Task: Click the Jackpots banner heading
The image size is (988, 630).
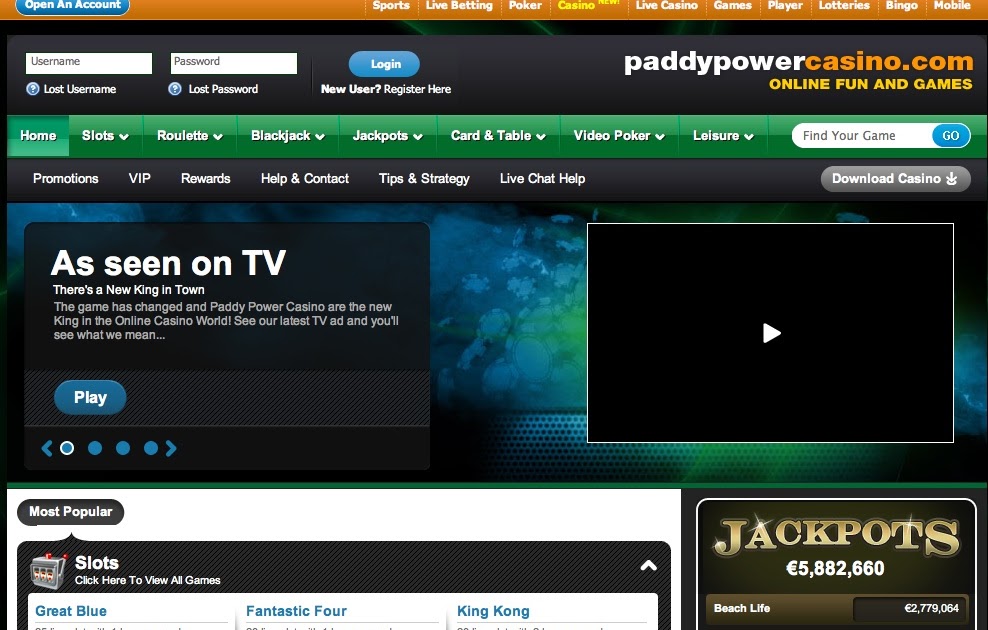Action: 836,536
